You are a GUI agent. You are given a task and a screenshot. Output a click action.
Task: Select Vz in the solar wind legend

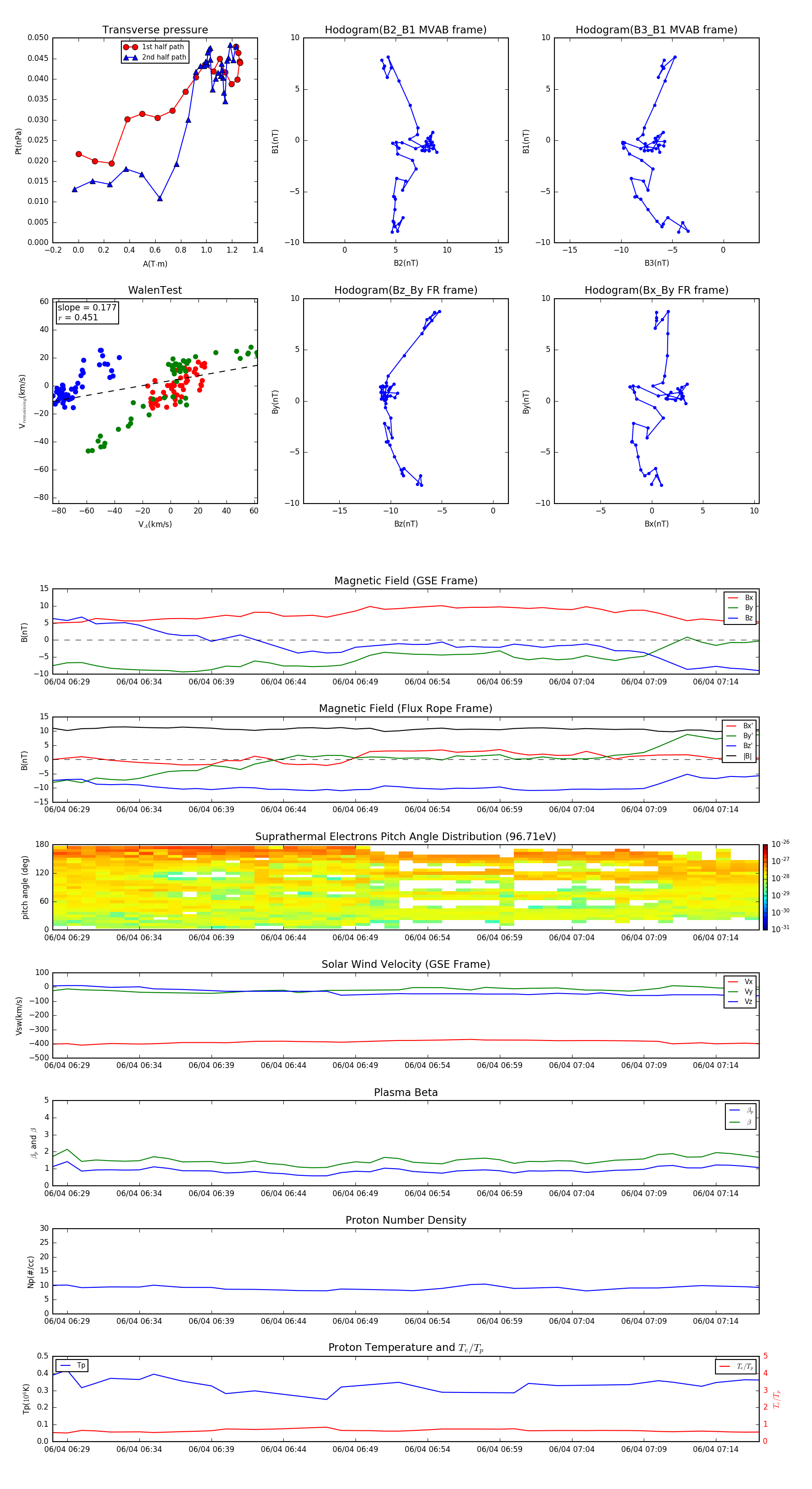(740, 1002)
